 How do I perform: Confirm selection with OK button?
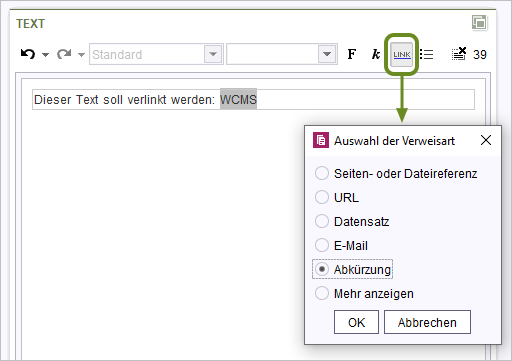click(x=356, y=322)
